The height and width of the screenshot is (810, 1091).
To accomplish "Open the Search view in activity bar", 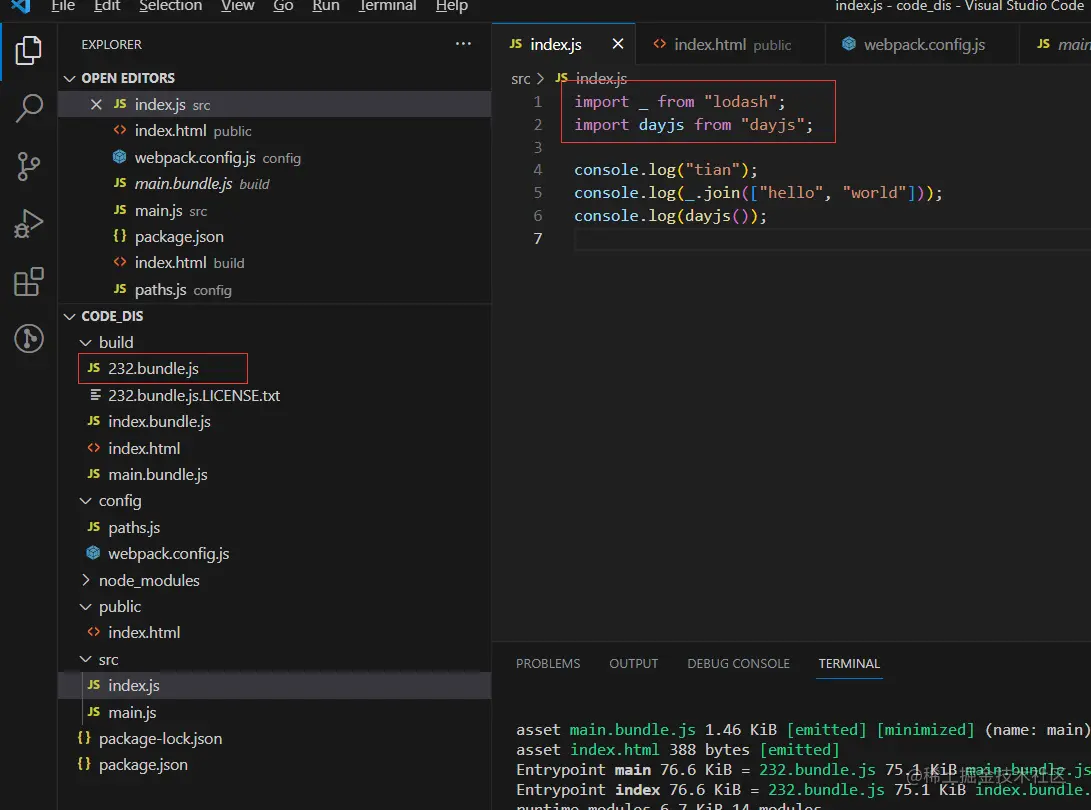I will [29, 108].
